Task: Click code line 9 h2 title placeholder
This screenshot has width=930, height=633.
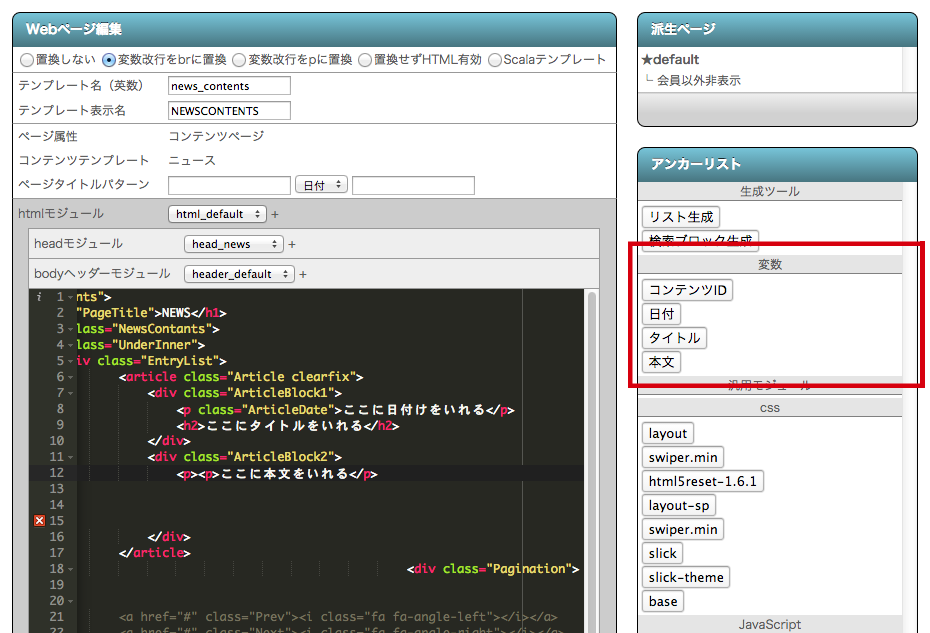Action: point(288,426)
